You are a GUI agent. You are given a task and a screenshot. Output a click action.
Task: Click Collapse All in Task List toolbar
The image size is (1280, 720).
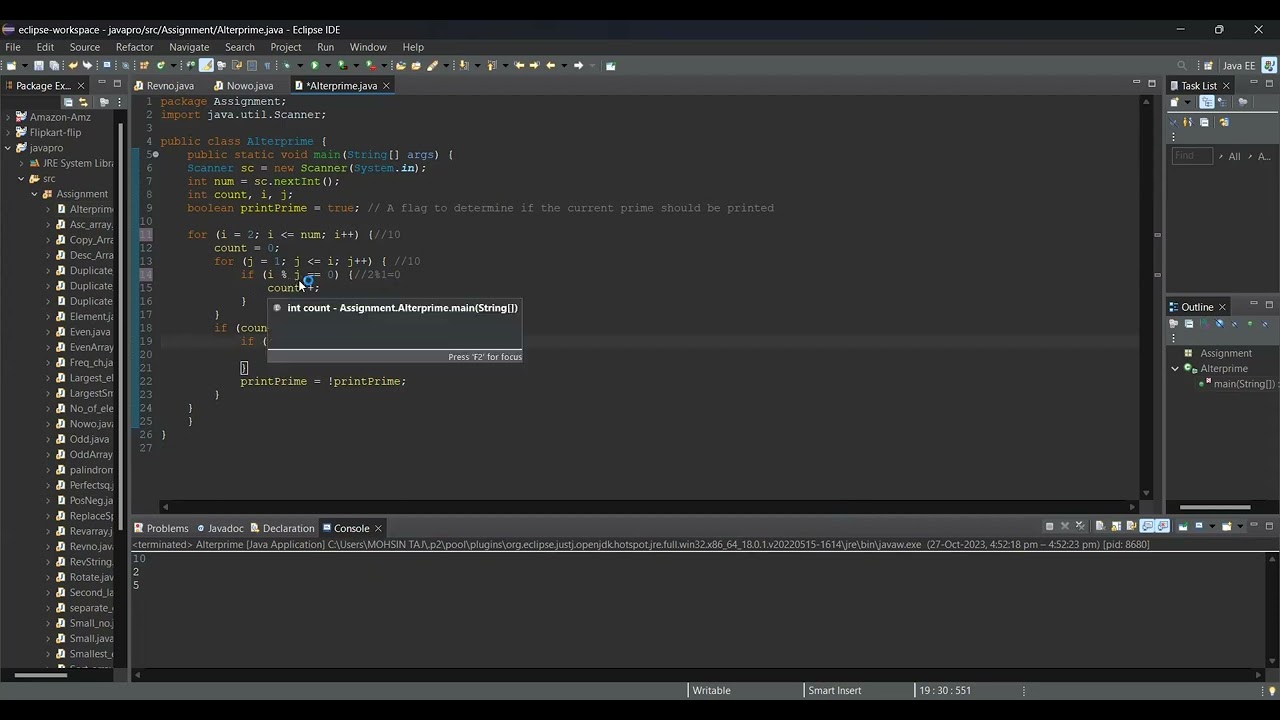[x=1204, y=122]
